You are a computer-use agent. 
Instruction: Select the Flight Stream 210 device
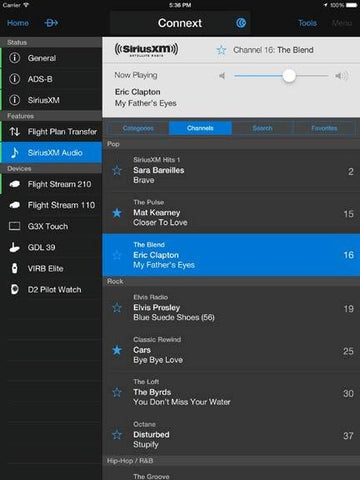click(52, 184)
